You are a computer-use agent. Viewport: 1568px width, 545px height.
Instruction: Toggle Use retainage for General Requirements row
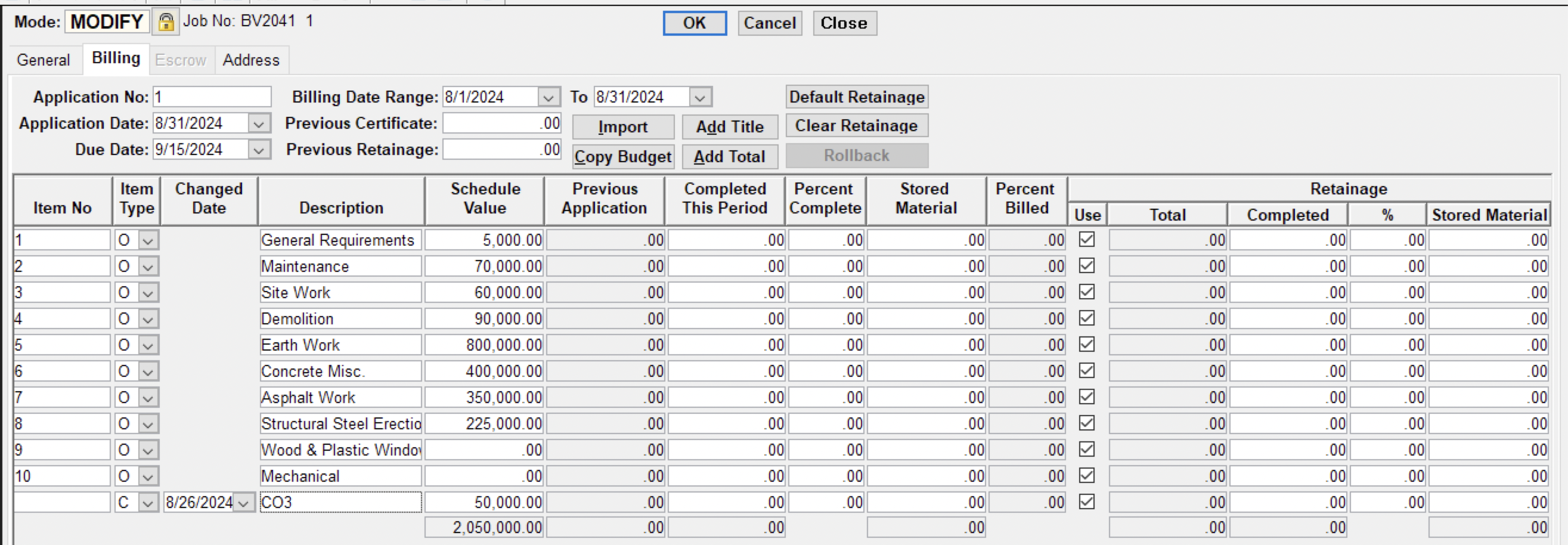1086,239
